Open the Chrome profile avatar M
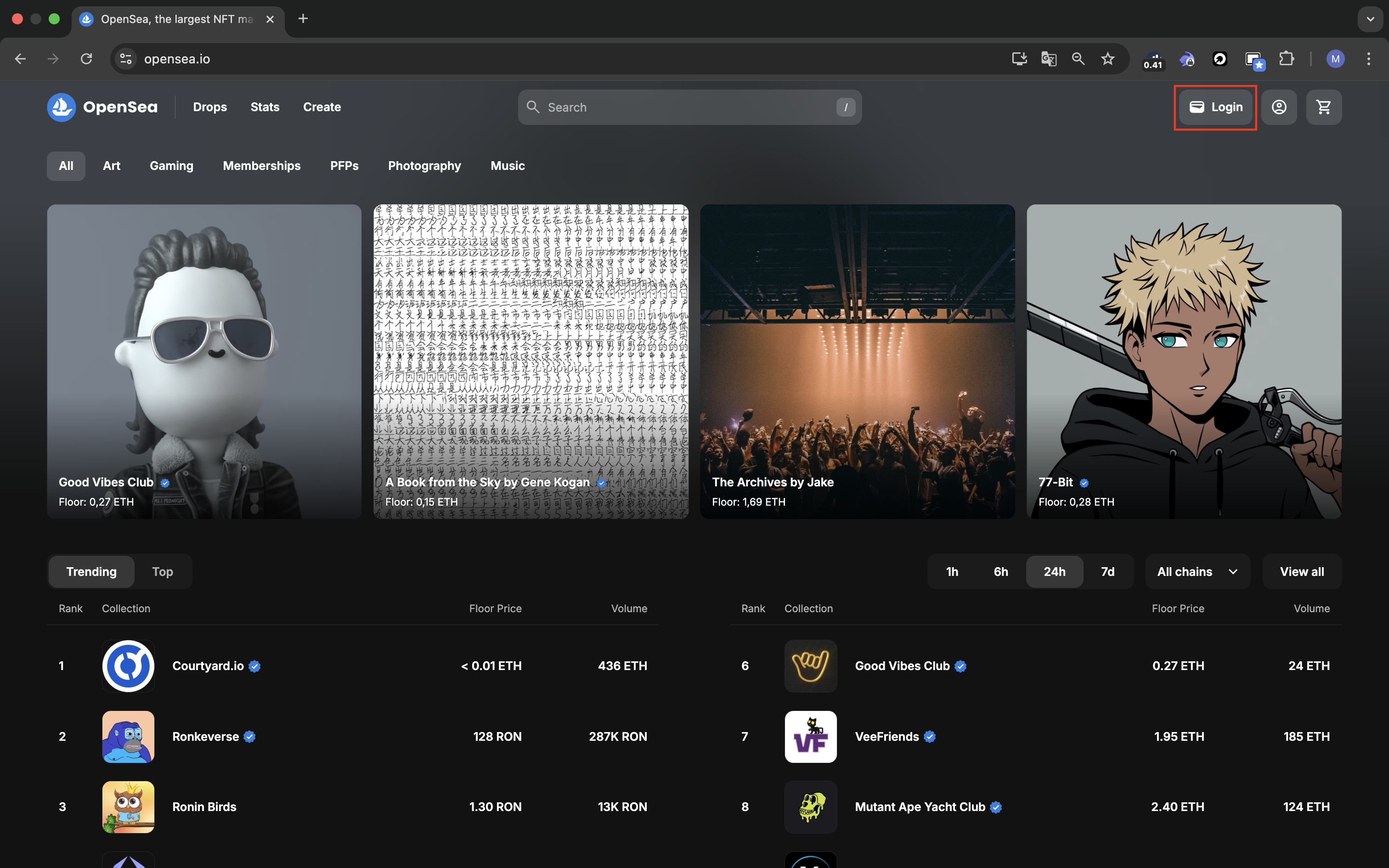Viewport: 1389px width, 868px height. click(x=1335, y=59)
